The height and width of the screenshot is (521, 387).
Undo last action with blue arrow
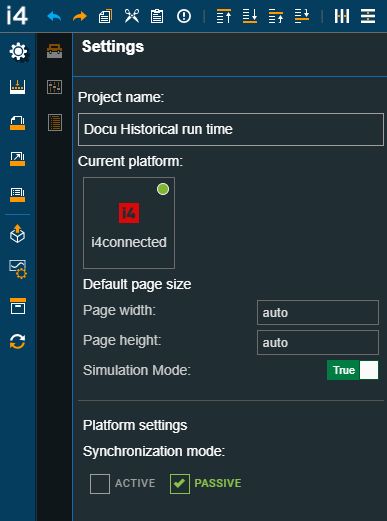click(x=54, y=16)
